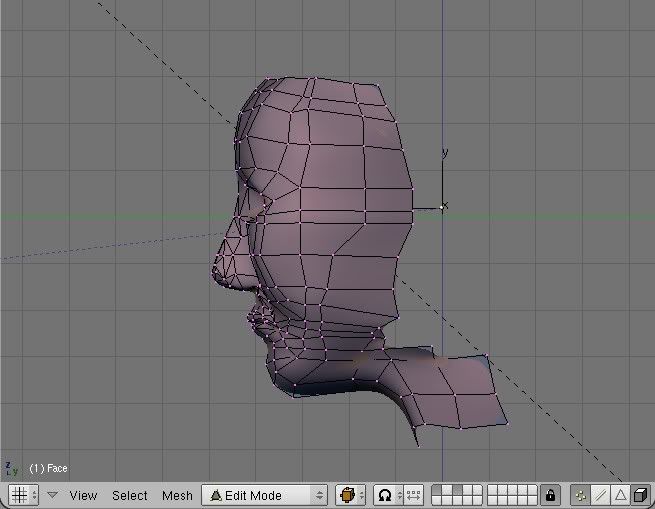Viewport: 655px width, 509px height.
Task: Expand the Edit Mode dropdown
Action: [x=264, y=495]
